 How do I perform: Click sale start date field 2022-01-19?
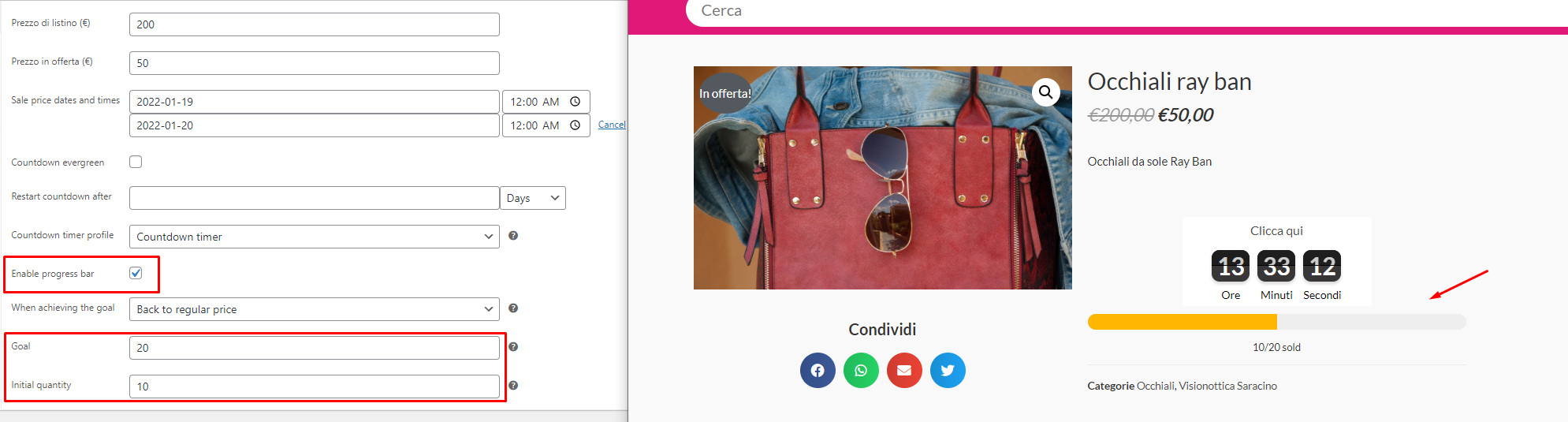pos(315,102)
